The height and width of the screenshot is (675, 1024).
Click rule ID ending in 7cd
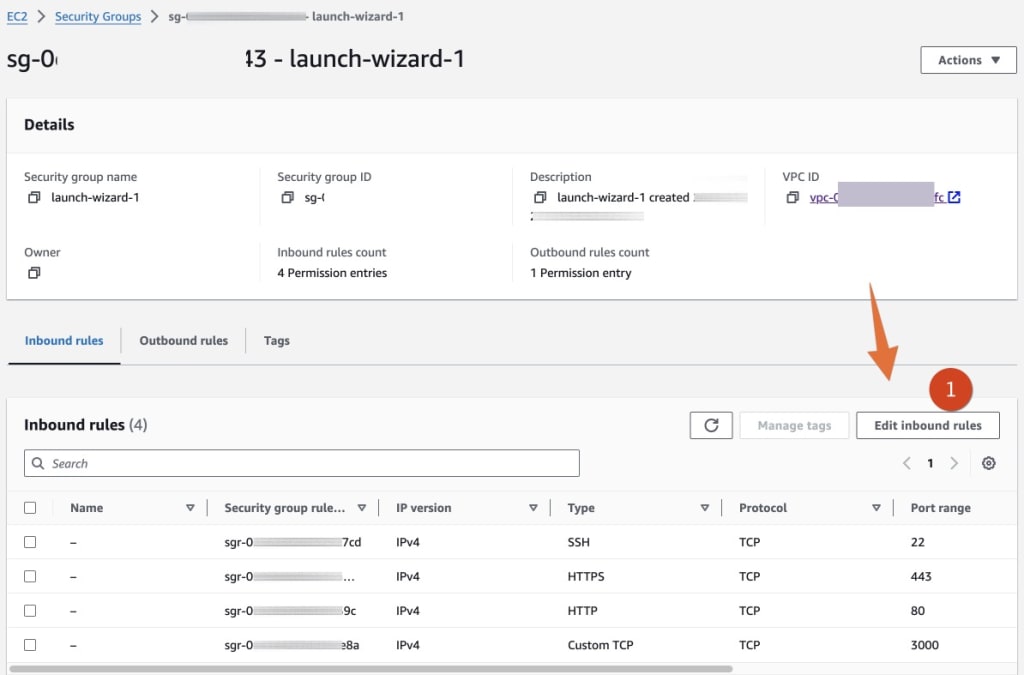[293, 542]
